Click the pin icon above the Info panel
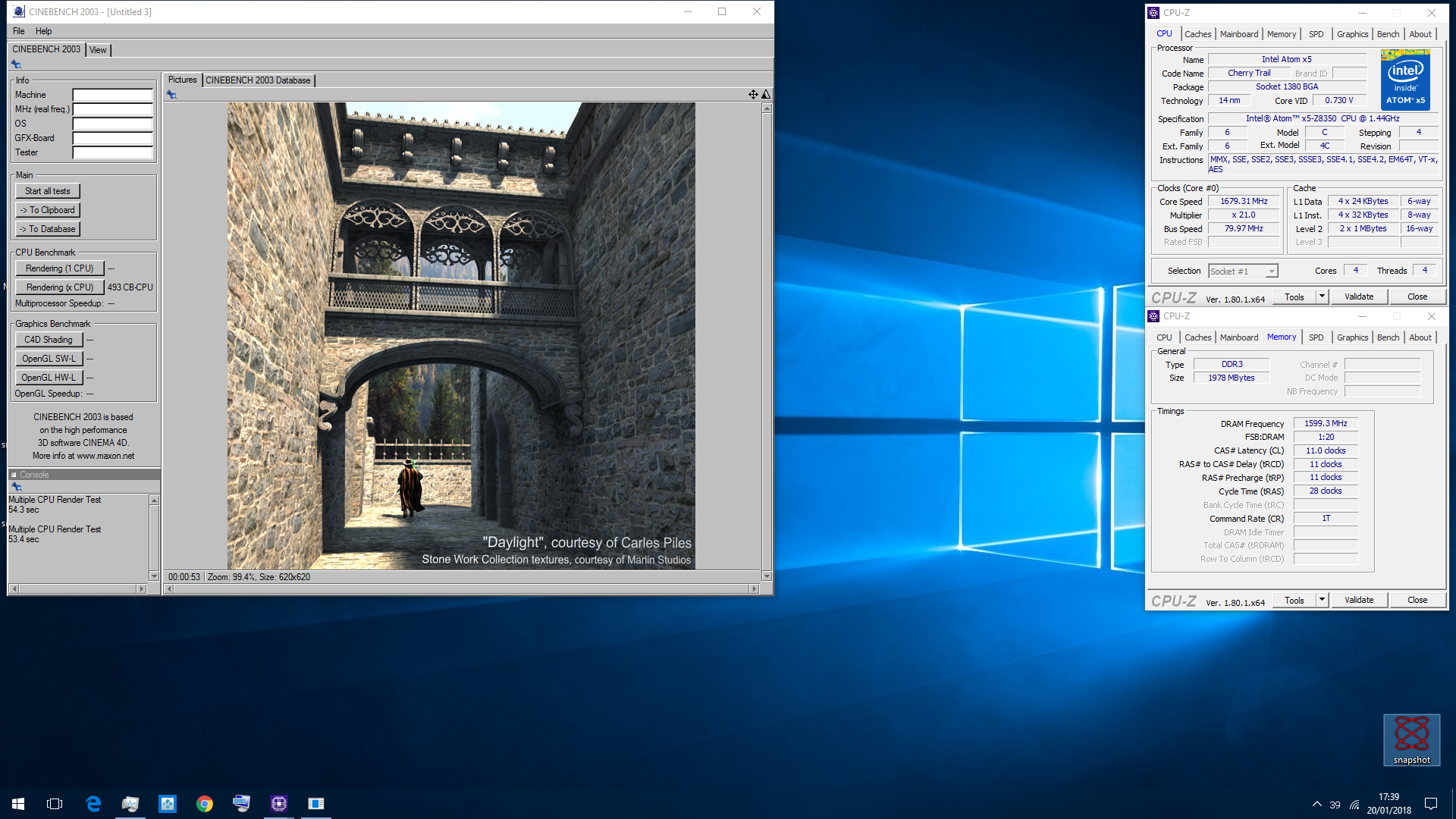Viewport: 1456px width, 819px height. coord(15,64)
